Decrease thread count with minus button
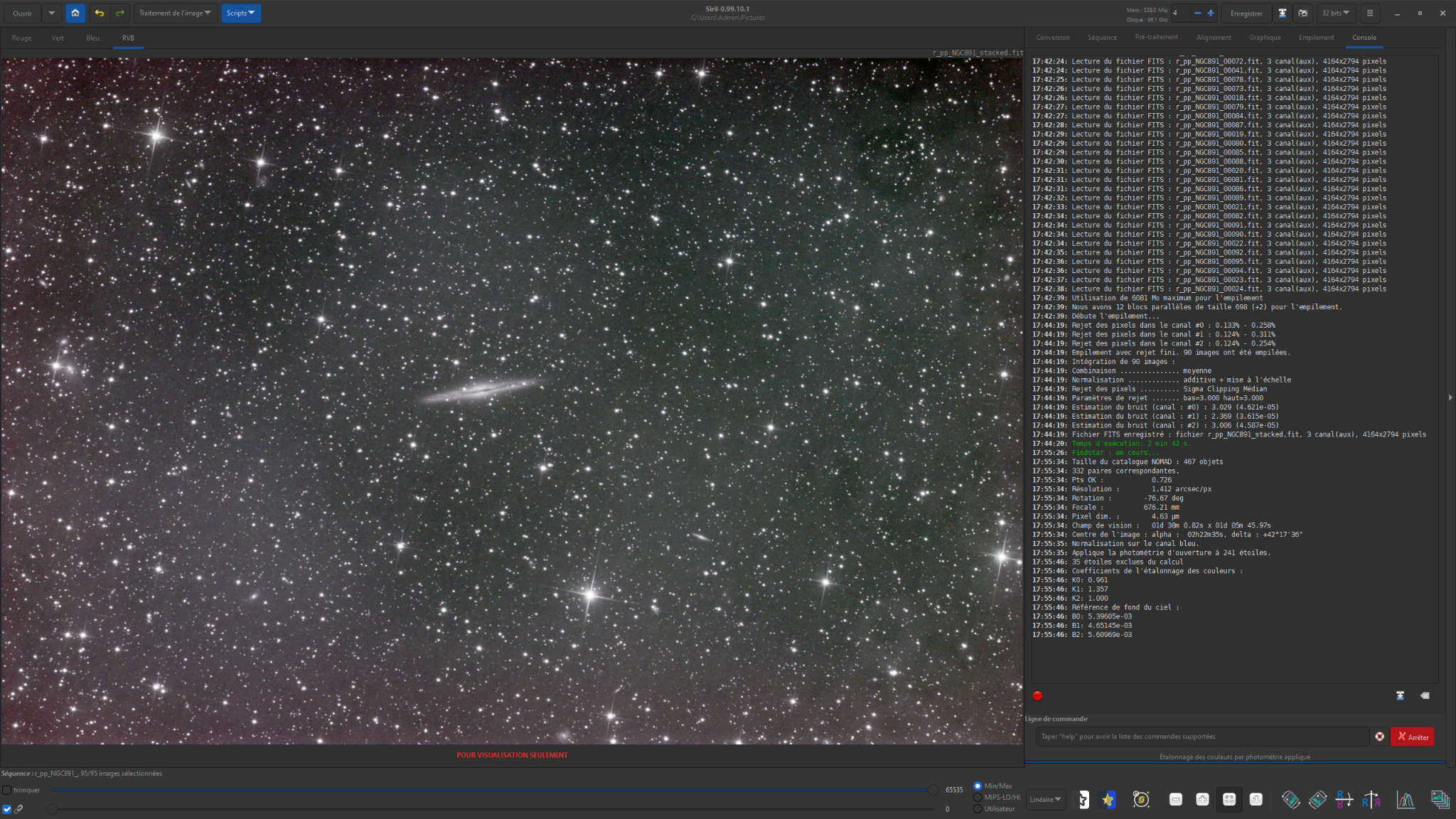 [x=1197, y=13]
